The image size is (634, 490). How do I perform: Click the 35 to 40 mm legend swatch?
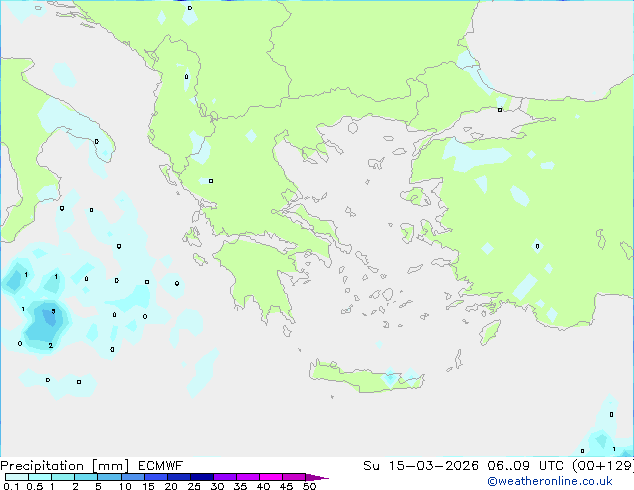coord(248,477)
